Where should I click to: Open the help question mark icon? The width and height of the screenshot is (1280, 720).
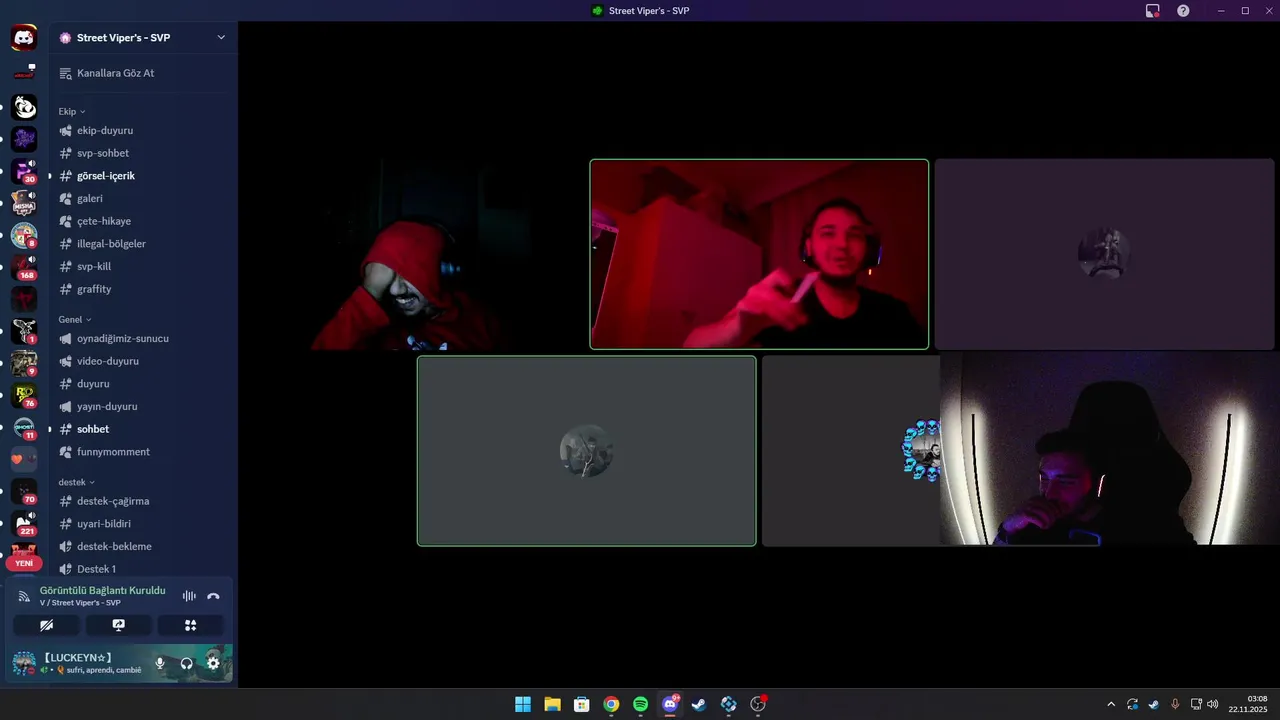(1184, 11)
